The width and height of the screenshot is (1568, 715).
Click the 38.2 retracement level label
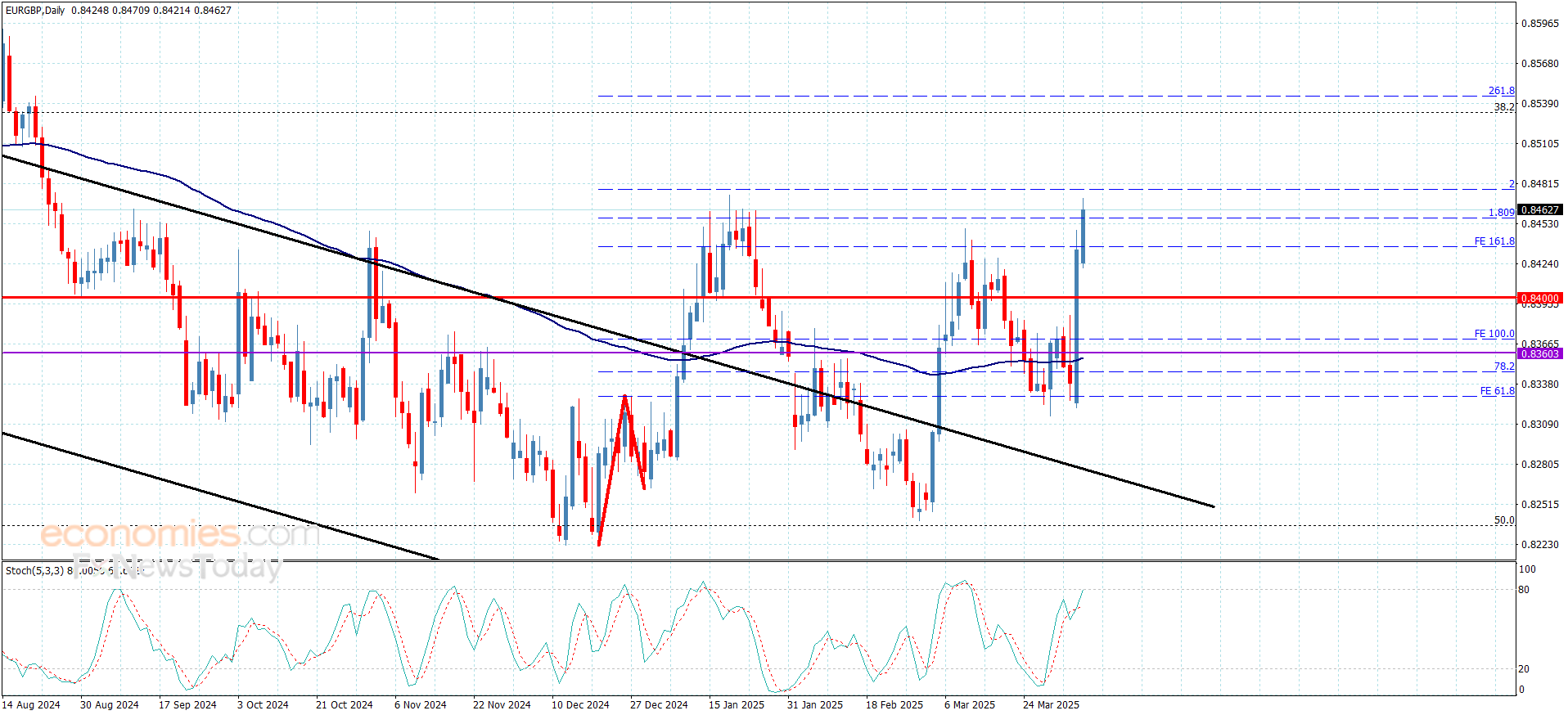click(x=1504, y=107)
